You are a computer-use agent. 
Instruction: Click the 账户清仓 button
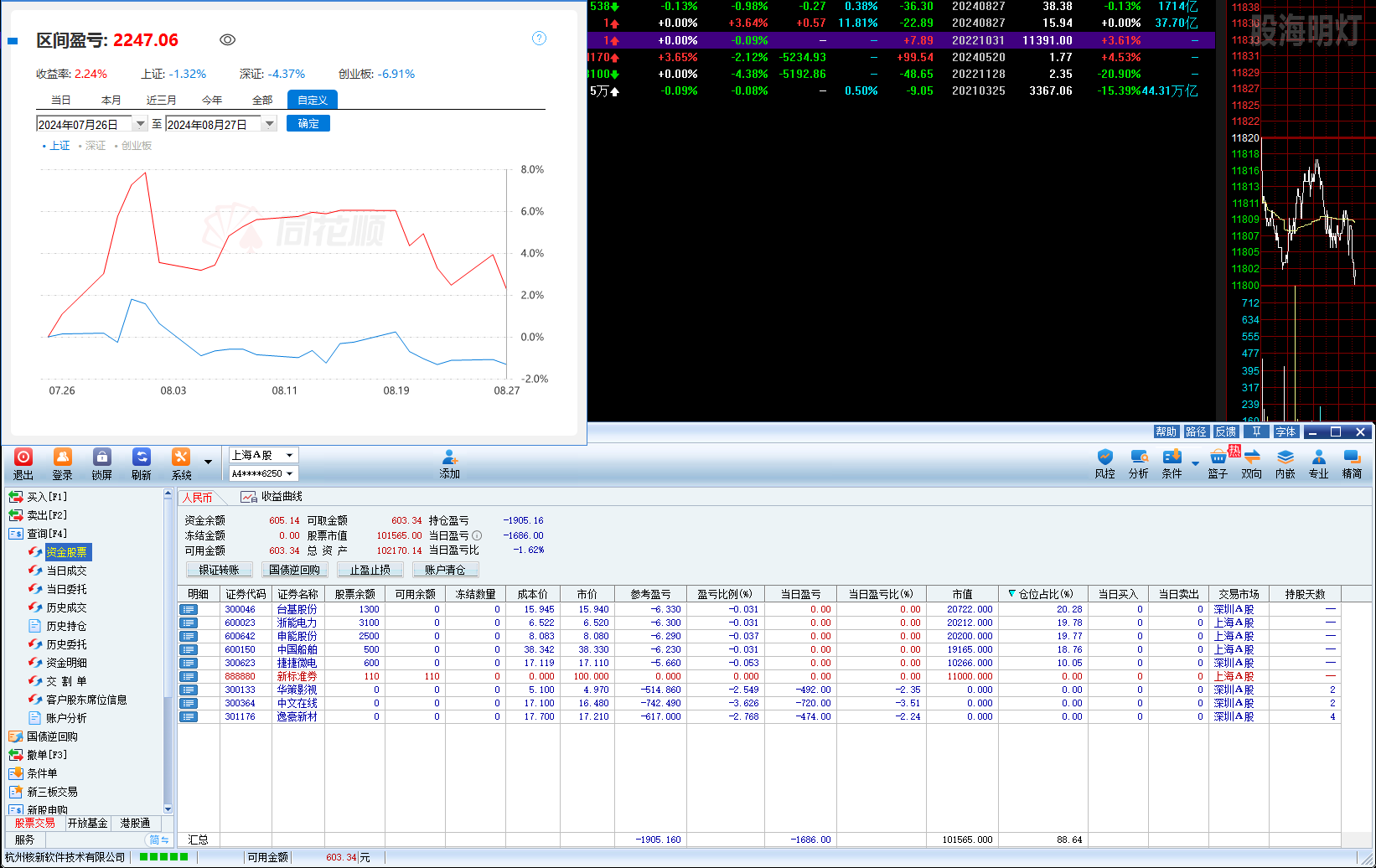(x=445, y=570)
